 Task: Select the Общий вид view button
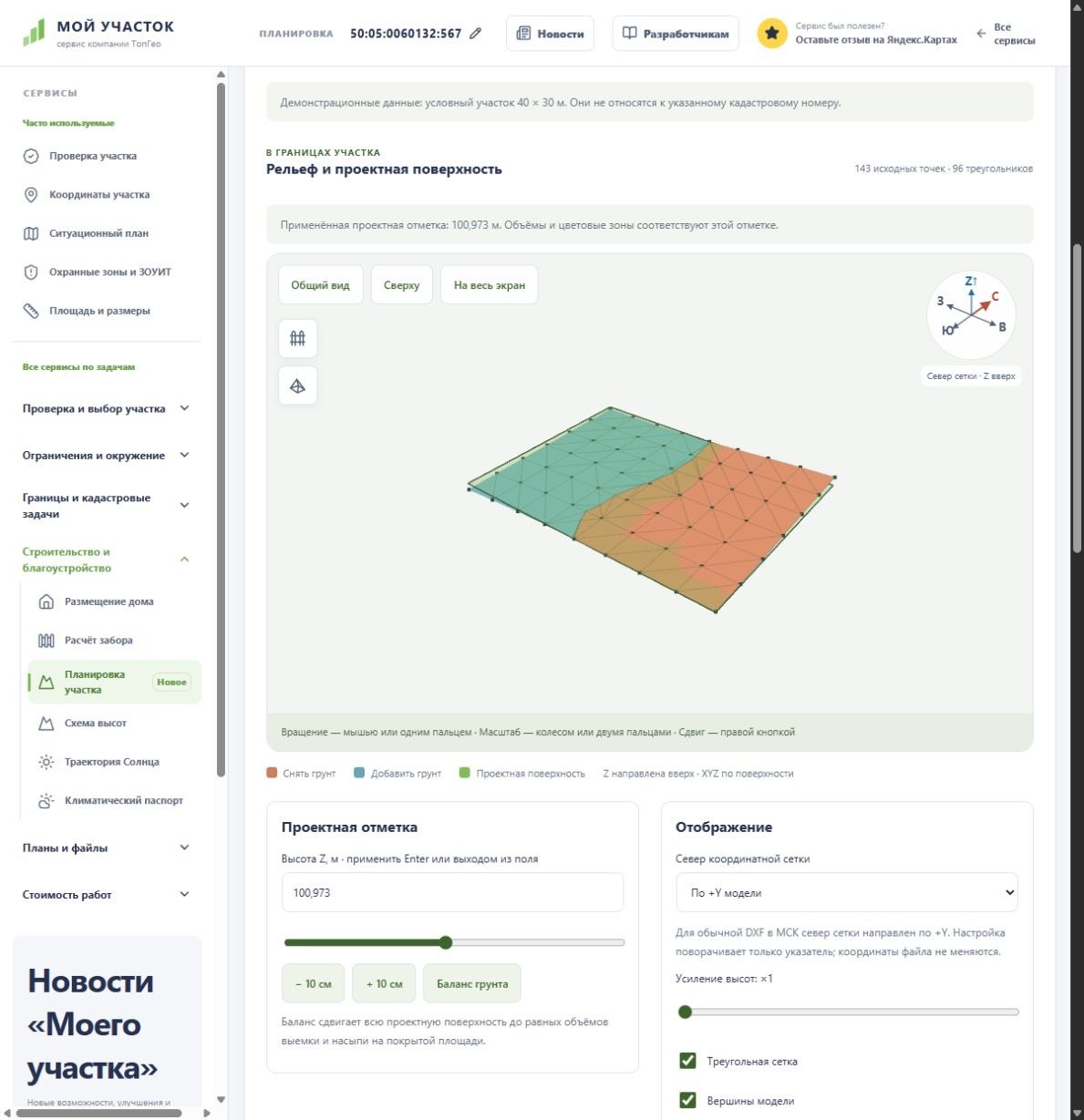pos(320,285)
